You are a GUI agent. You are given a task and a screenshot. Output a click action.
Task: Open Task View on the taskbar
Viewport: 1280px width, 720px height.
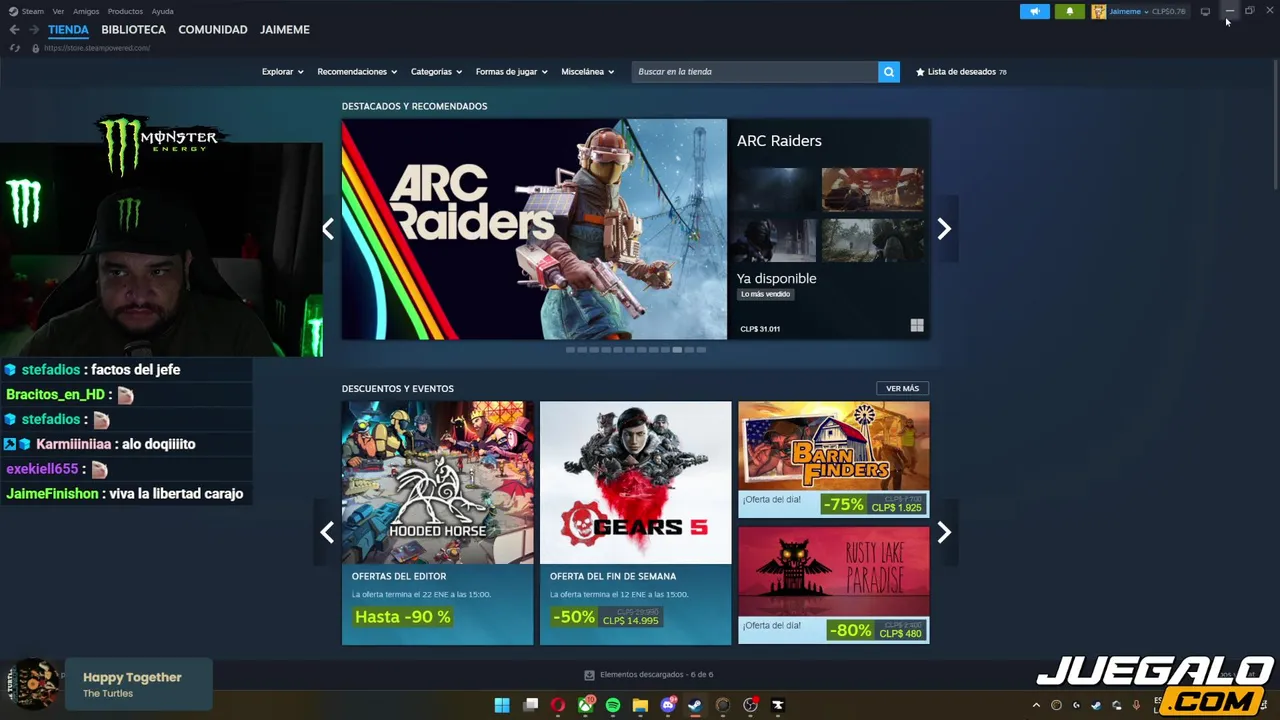(531, 705)
